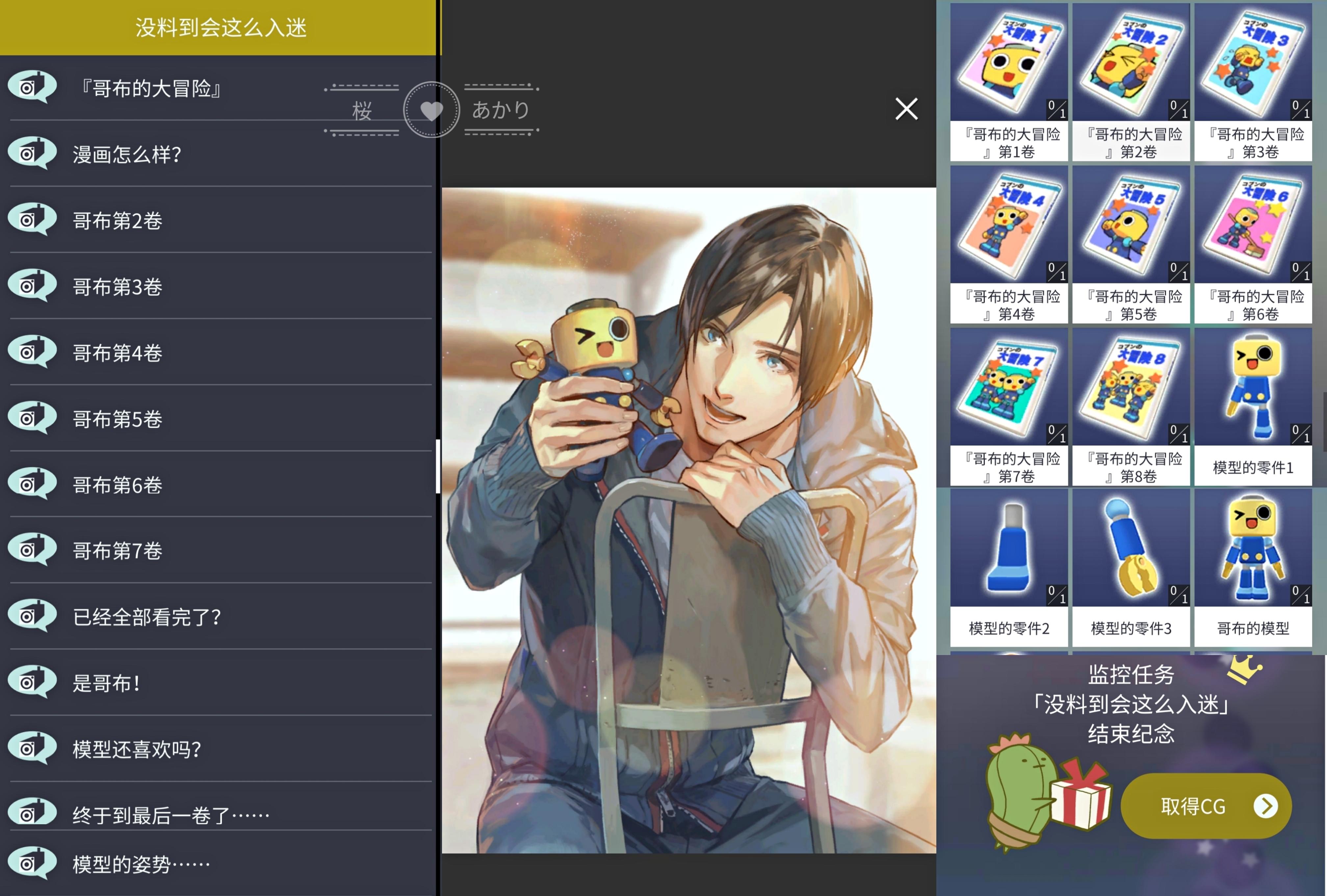The image size is (1327, 896).
Task: Select the 哥布的模型 complete robot item
Action: tap(1253, 567)
